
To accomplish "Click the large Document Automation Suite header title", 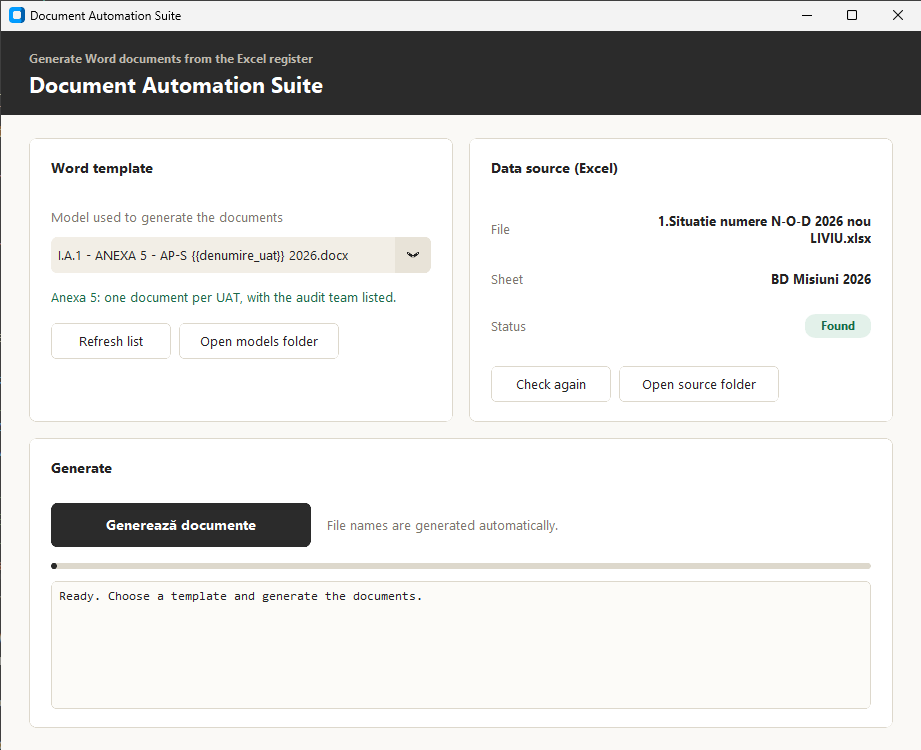I will (x=176, y=86).
